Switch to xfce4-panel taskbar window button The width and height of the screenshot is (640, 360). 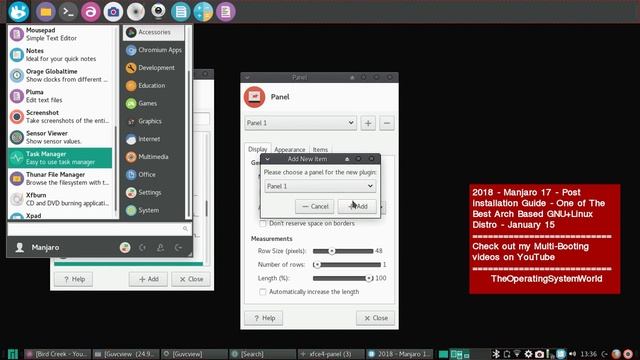pyautogui.click(x=331, y=354)
